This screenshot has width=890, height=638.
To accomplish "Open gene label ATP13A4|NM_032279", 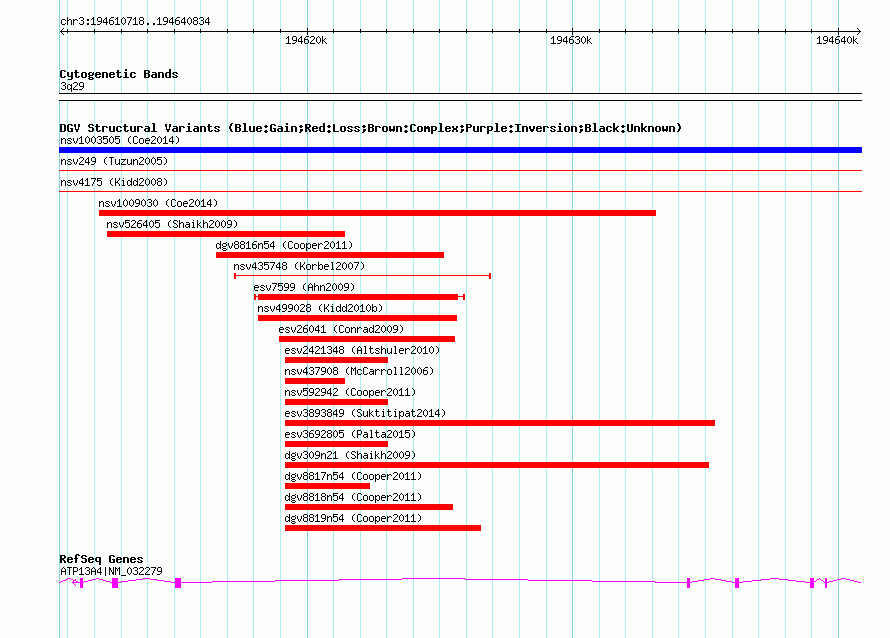I will (x=111, y=571).
